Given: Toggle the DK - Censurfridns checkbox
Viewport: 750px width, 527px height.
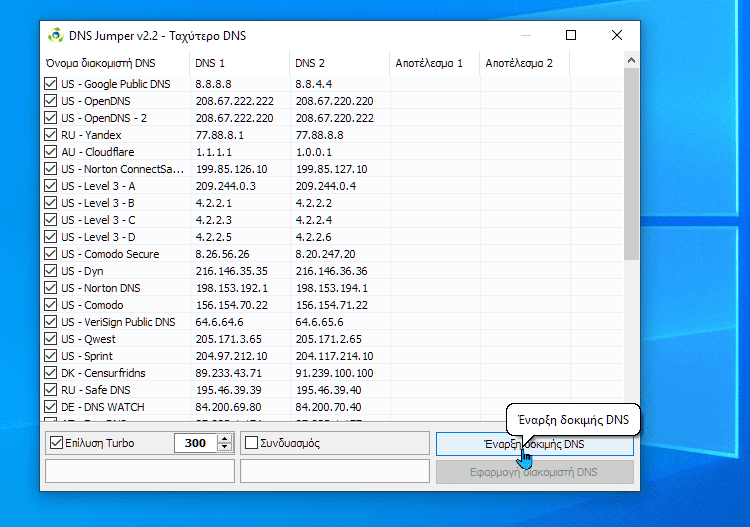Looking at the screenshot, I should click(50, 373).
